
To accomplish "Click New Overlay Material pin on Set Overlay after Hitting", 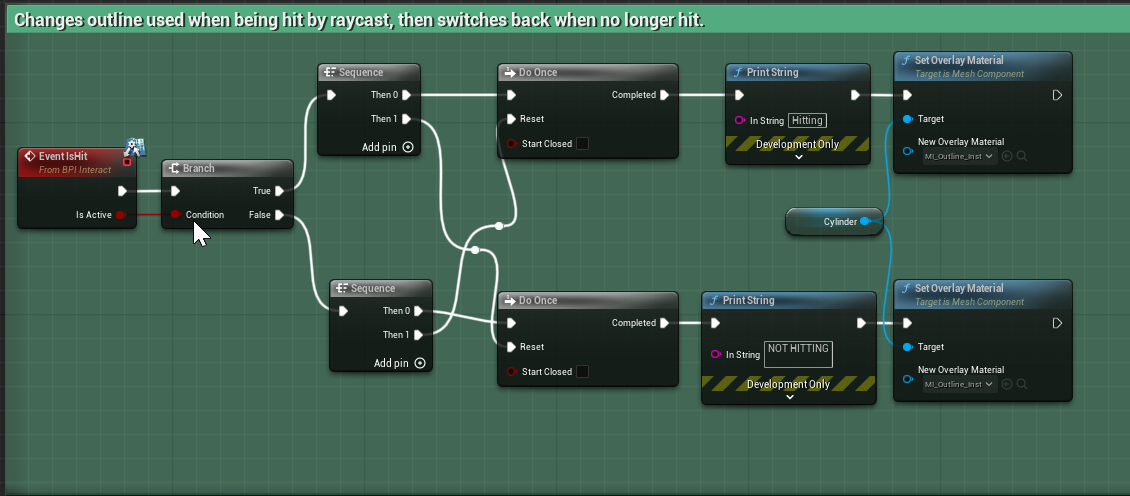I will click(x=907, y=151).
